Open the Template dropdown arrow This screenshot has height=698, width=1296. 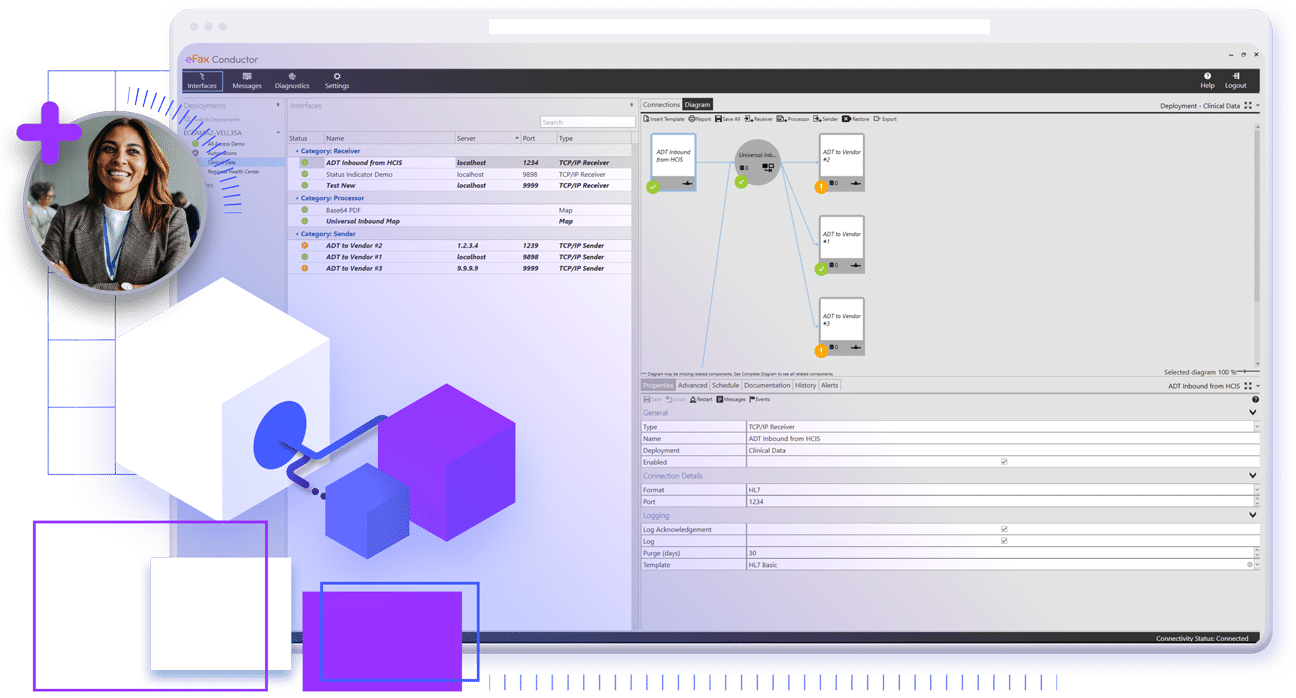[x=1256, y=565]
